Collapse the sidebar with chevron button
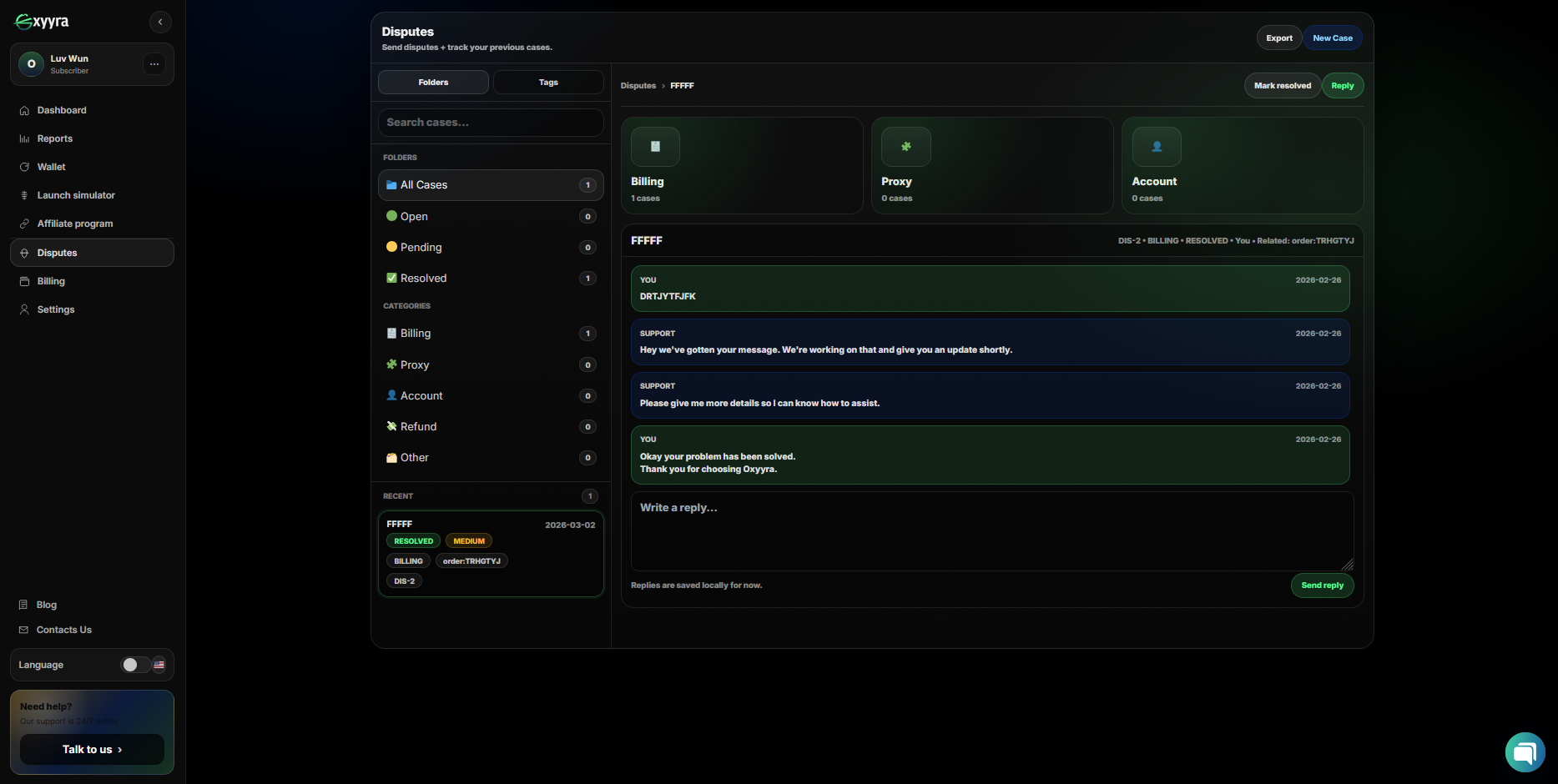1558x784 pixels. 160,22
